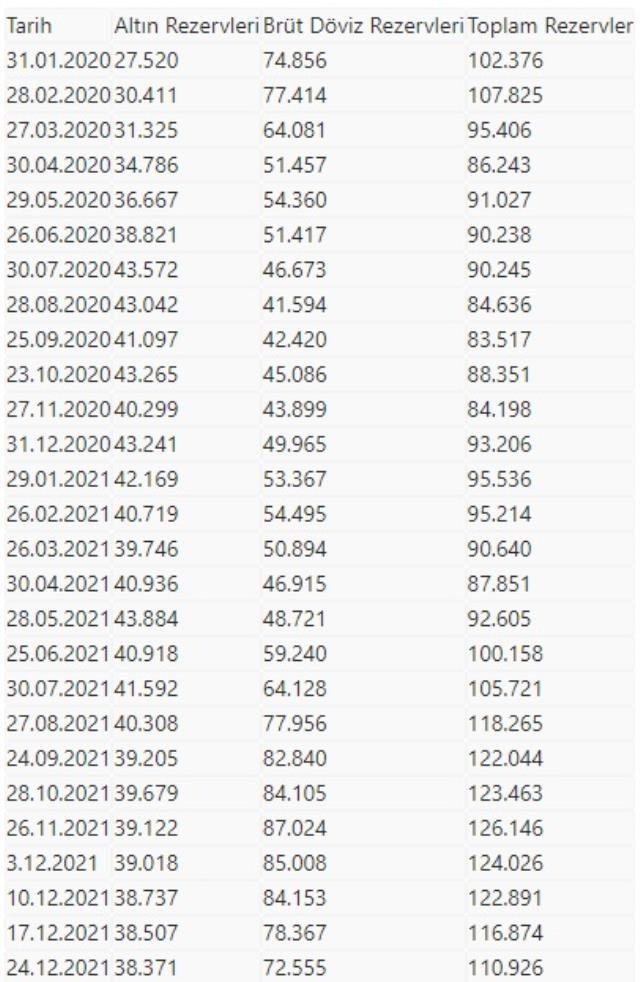Click the date cell 30.04.2020

[x=58, y=165]
